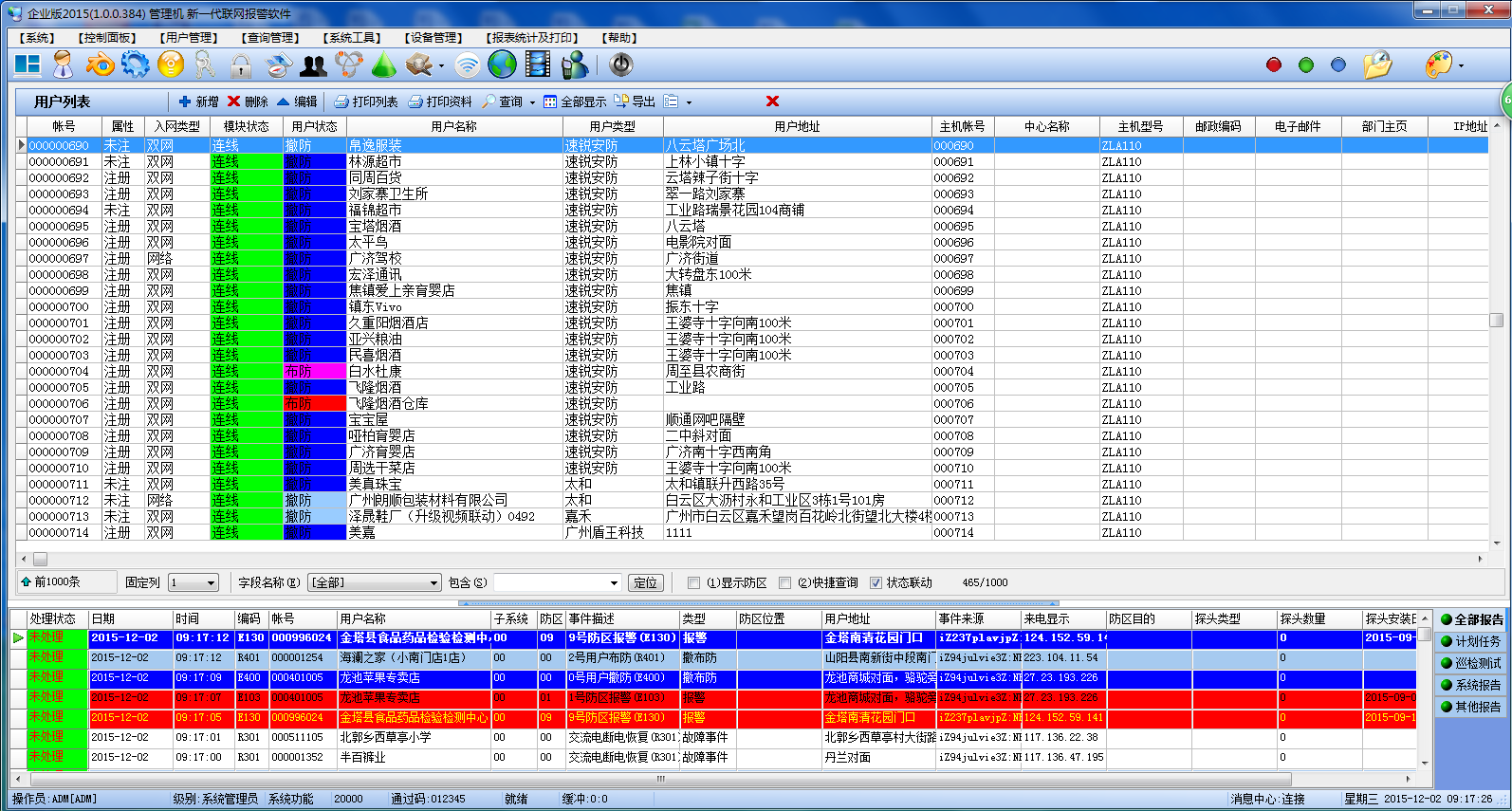Click the red X icon in user list bar
The image size is (1512, 811).
[772, 101]
